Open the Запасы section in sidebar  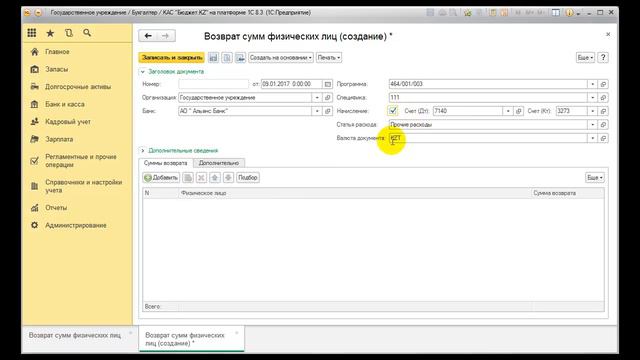[57, 69]
